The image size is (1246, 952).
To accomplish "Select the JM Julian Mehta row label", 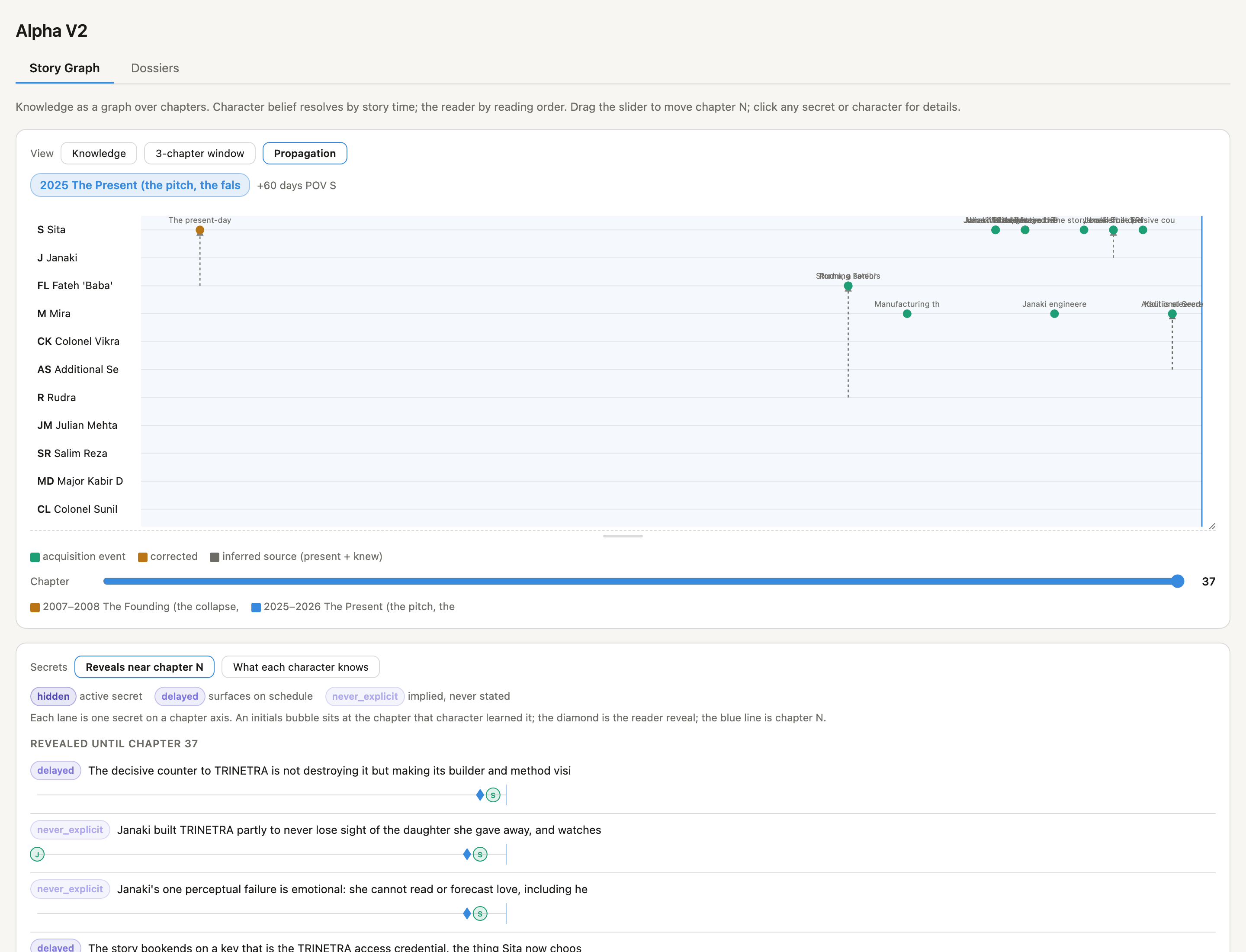I will click(x=77, y=425).
